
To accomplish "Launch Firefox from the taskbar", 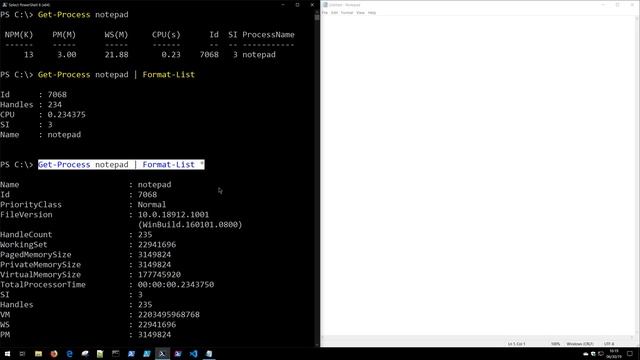I will [x=54, y=354].
